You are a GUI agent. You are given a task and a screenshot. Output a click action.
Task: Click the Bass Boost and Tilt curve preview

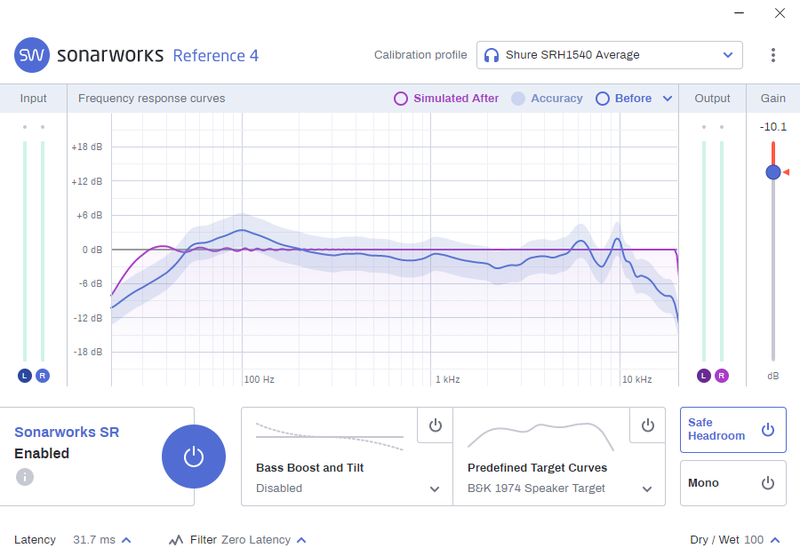(330, 437)
